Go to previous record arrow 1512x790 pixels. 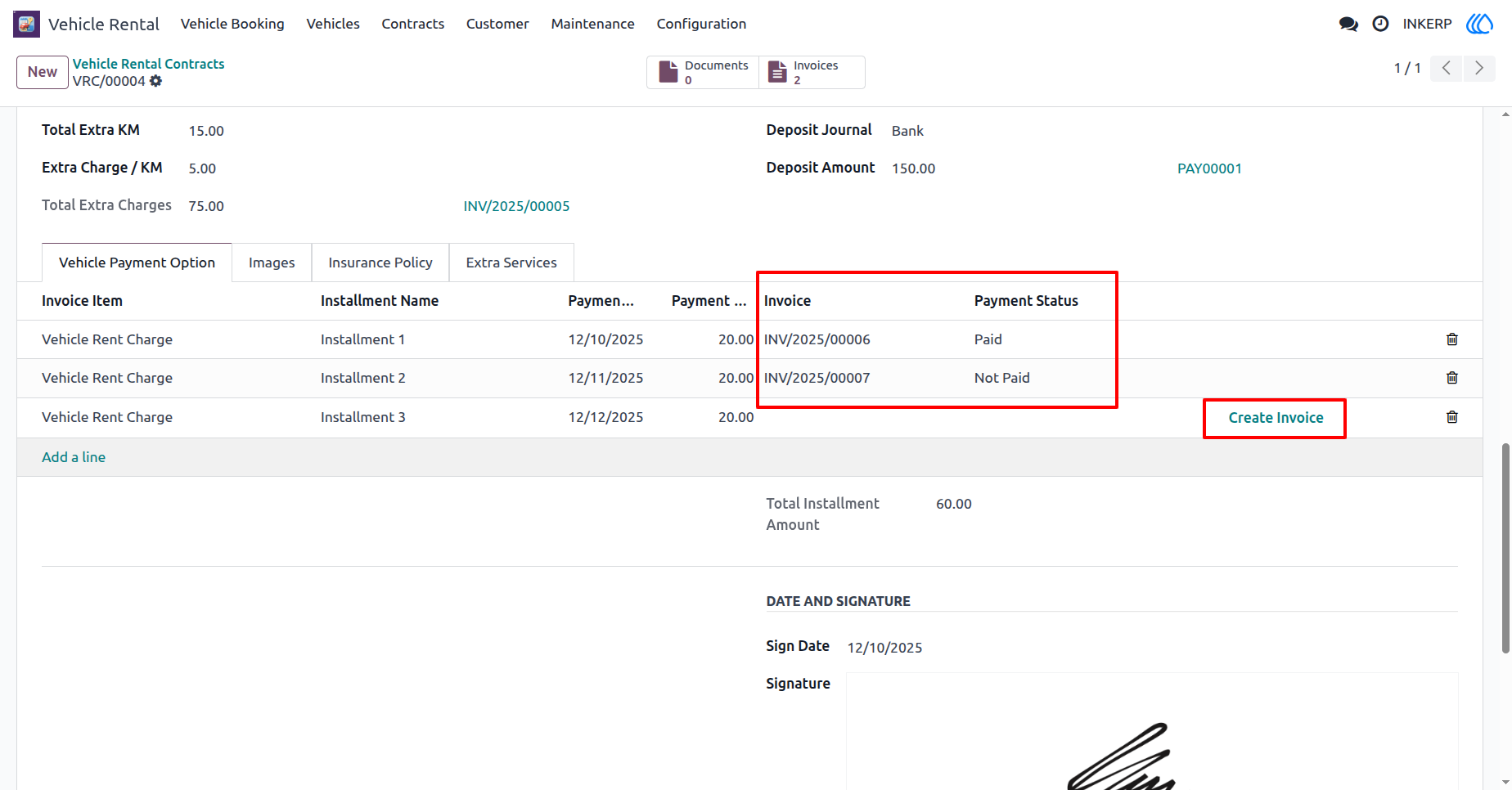1447,68
